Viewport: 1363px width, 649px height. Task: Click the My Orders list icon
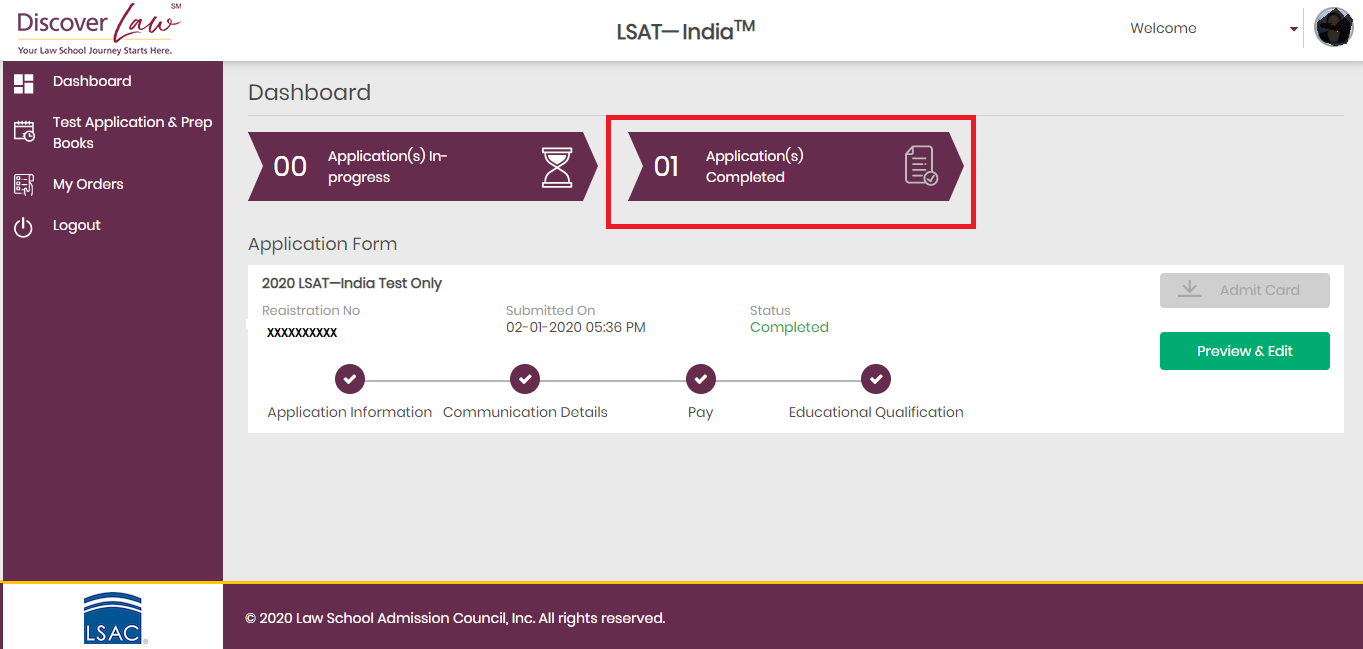click(x=23, y=184)
